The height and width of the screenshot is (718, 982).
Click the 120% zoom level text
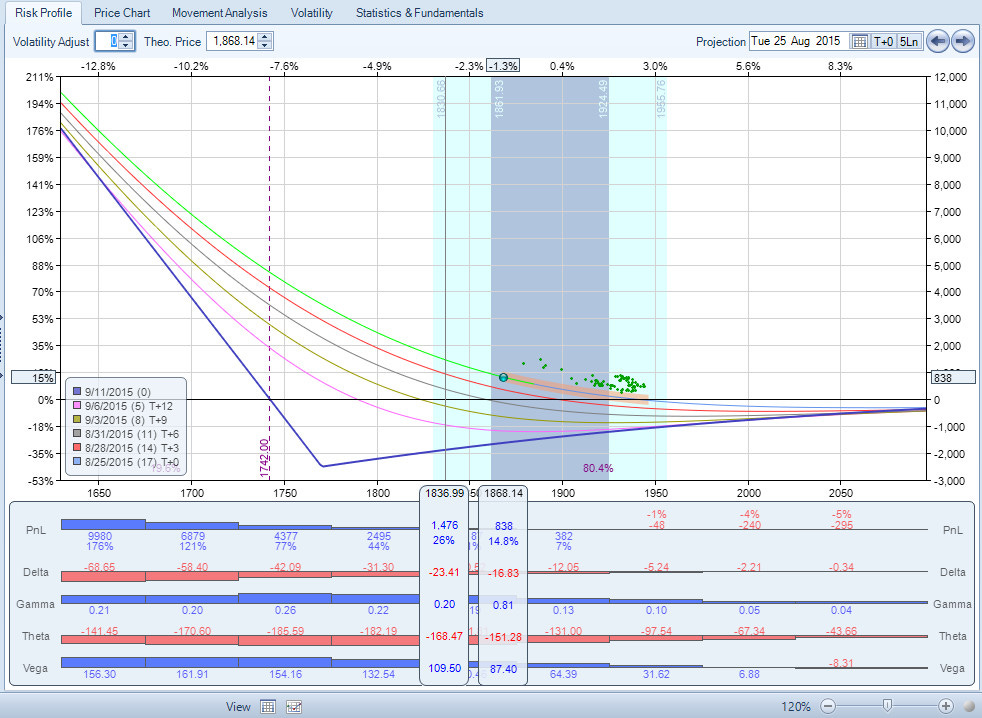pos(796,707)
